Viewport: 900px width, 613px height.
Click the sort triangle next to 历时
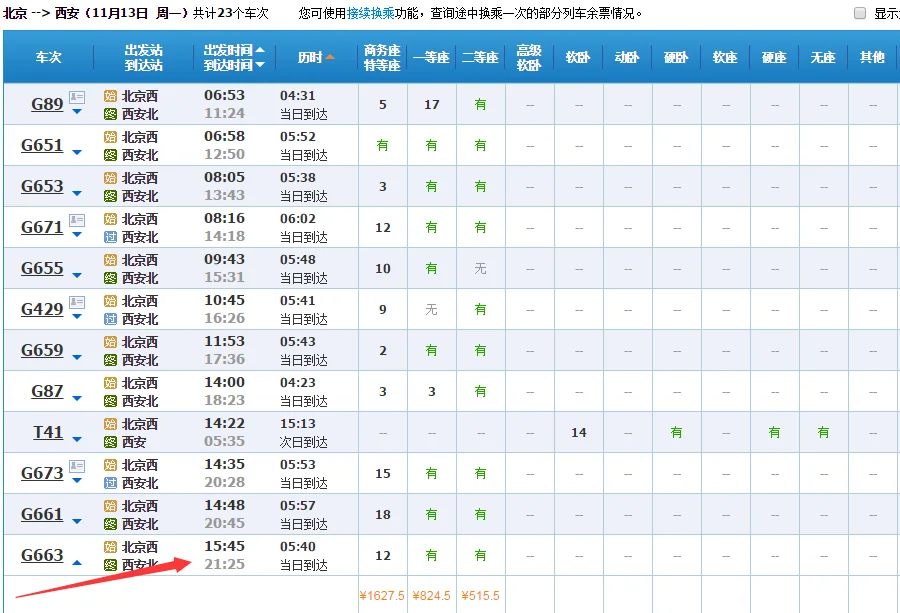(330, 57)
